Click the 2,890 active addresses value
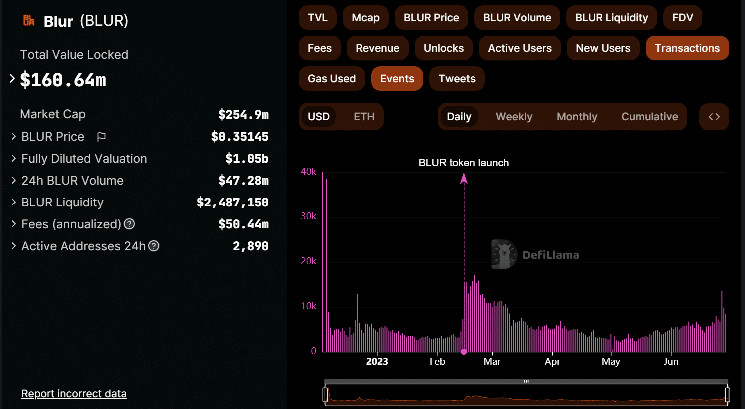Viewport: 745px width, 409px height. tap(250, 246)
